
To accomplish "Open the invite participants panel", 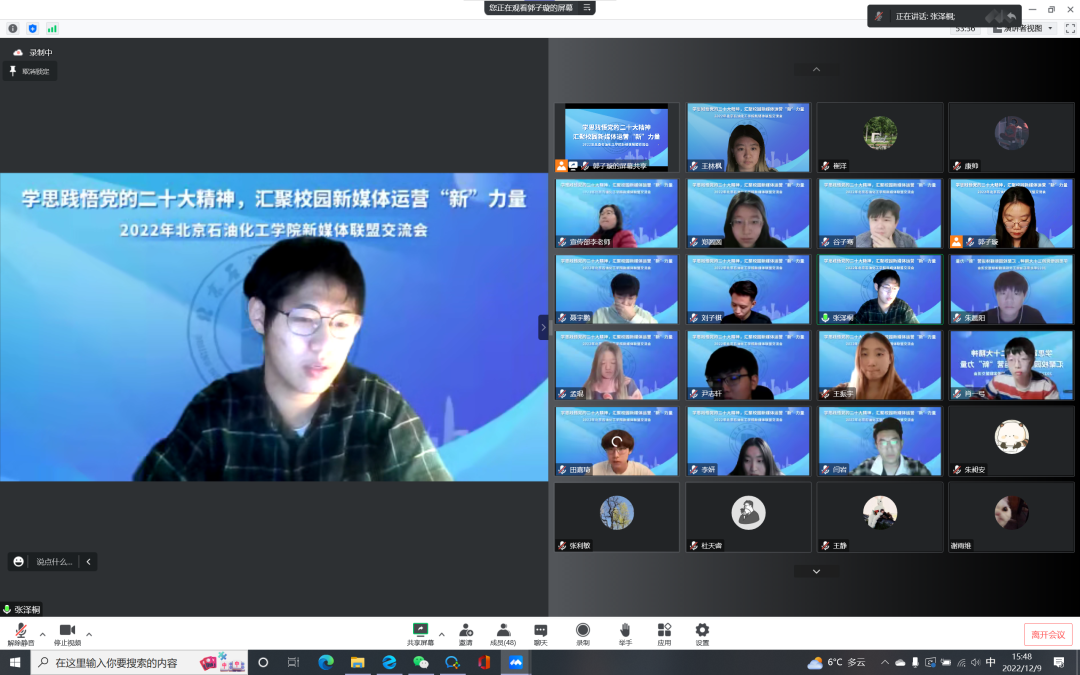I will pos(466,630).
